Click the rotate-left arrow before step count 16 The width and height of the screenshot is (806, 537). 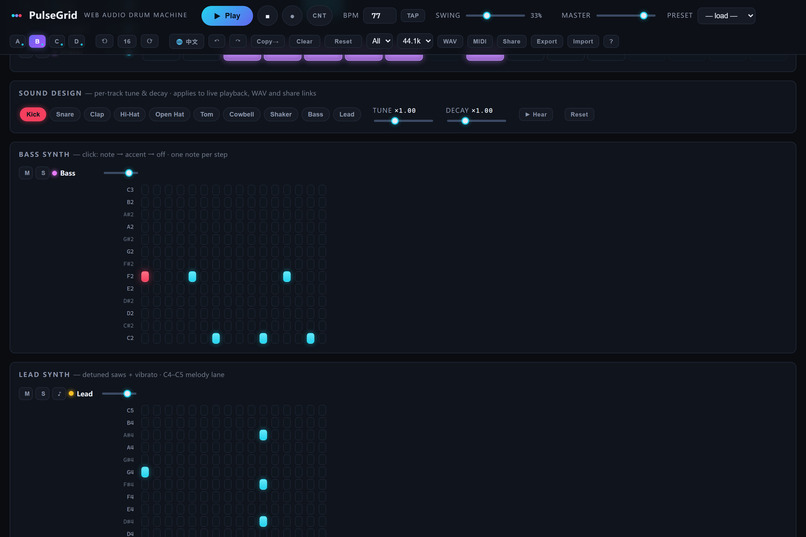click(104, 42)
